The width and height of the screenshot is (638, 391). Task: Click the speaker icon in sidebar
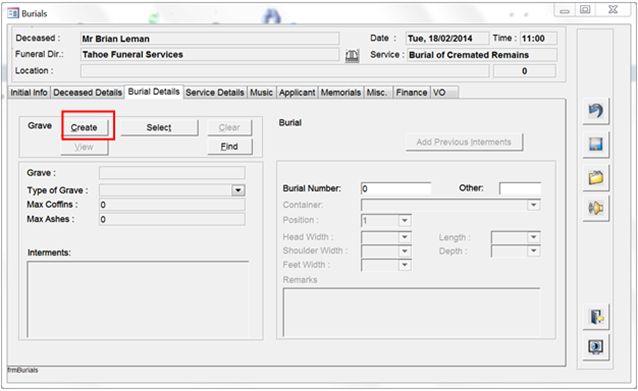(x=596, y=208)
